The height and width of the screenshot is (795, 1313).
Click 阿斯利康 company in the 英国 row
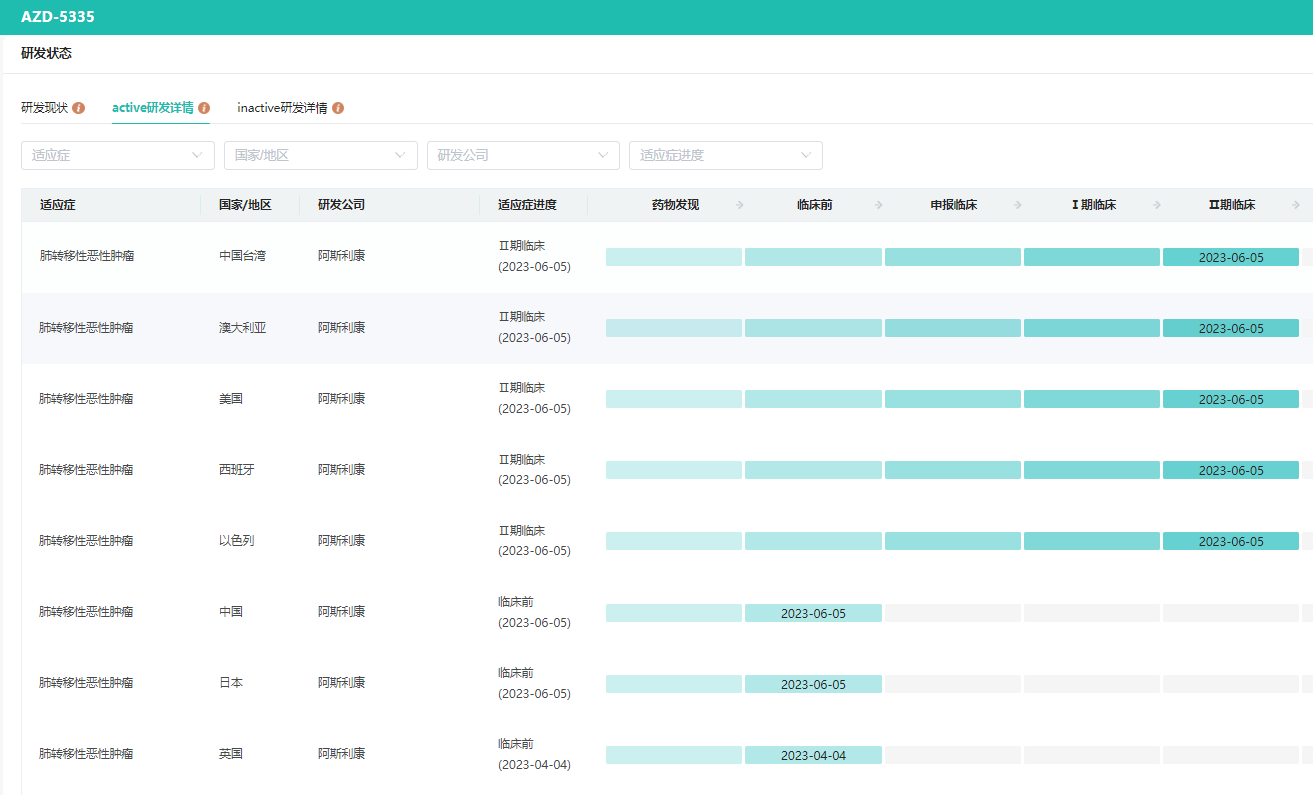click(342, 754)
